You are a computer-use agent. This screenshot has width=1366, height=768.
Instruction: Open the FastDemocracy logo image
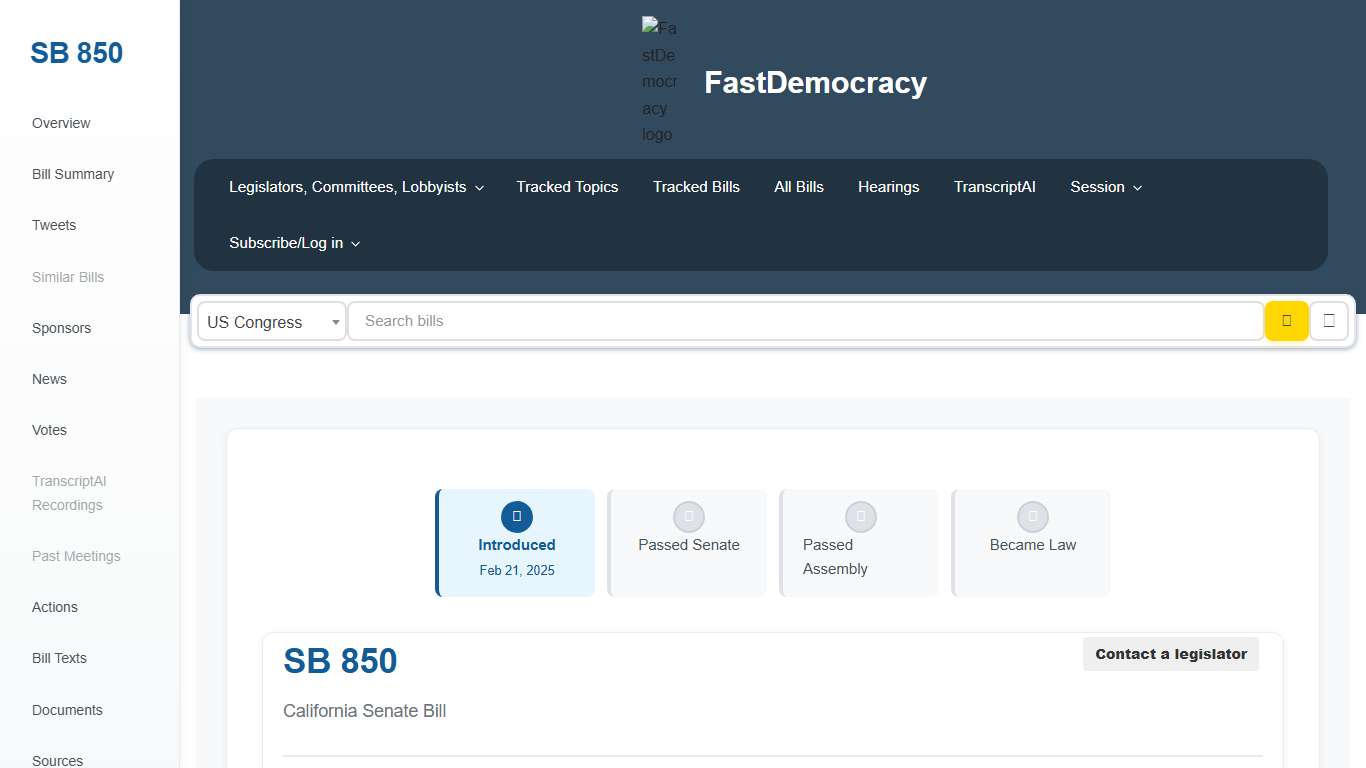point(659,80)
